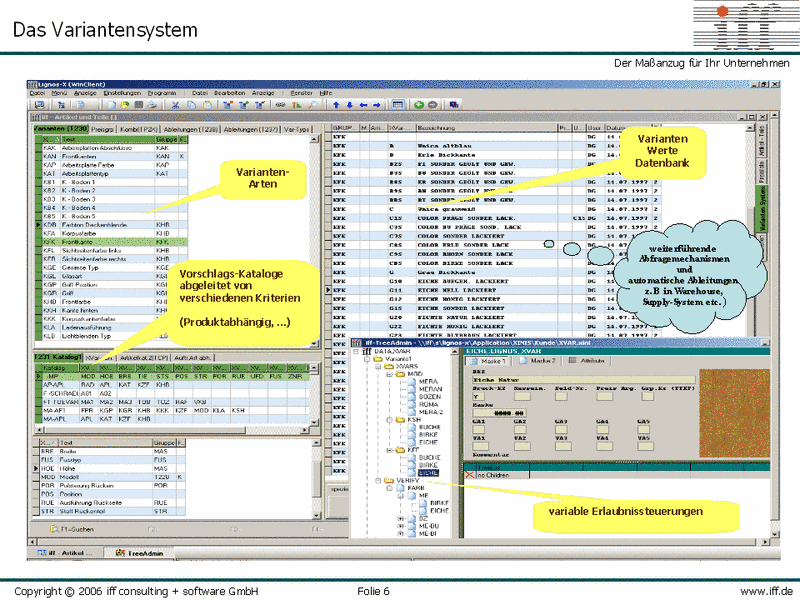Collapse the XVARS folder in tree
The image size is (800, 600).
pyautogui.click(x=378, y=366)
